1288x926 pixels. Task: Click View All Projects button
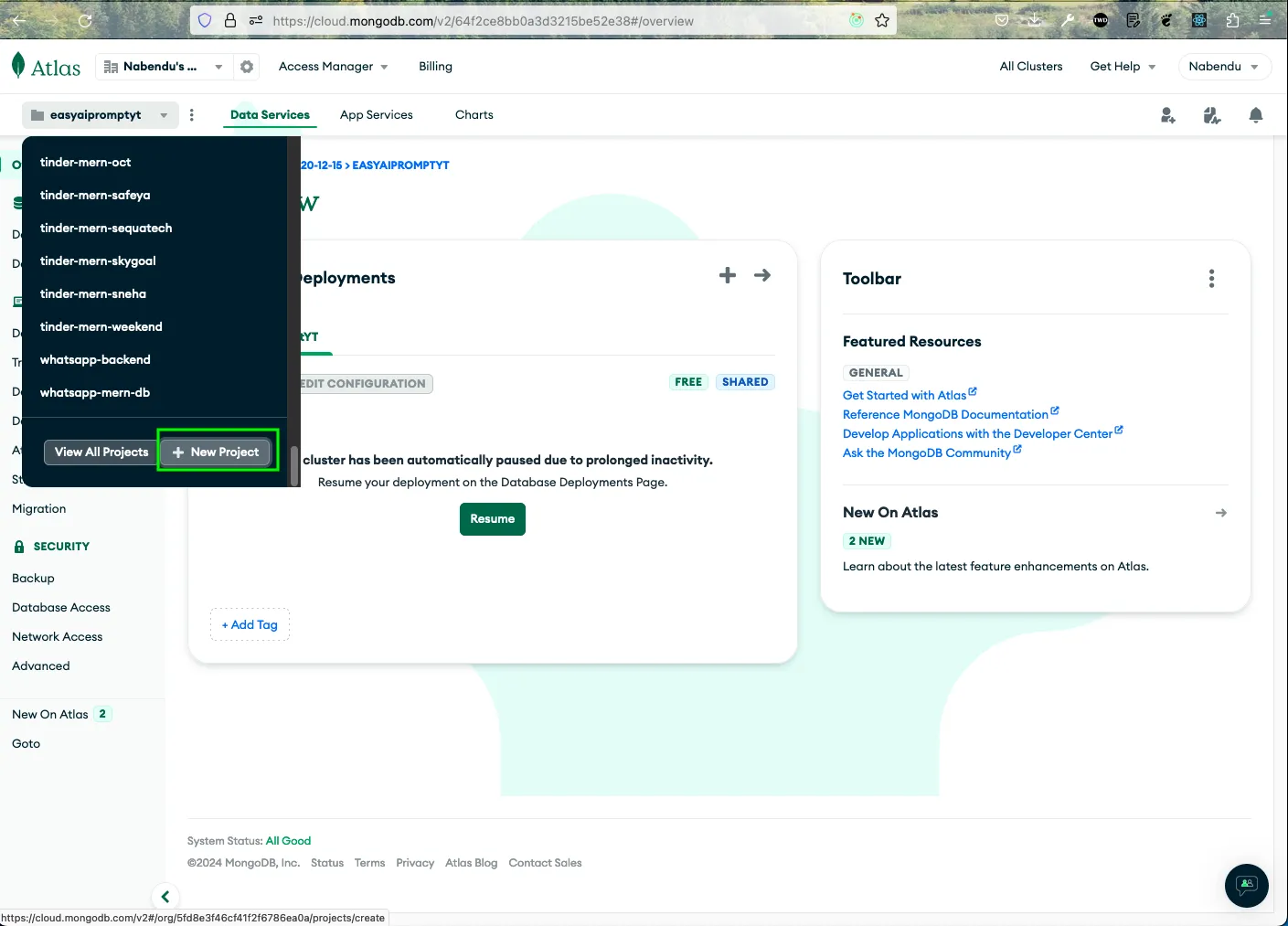(101, 452)
